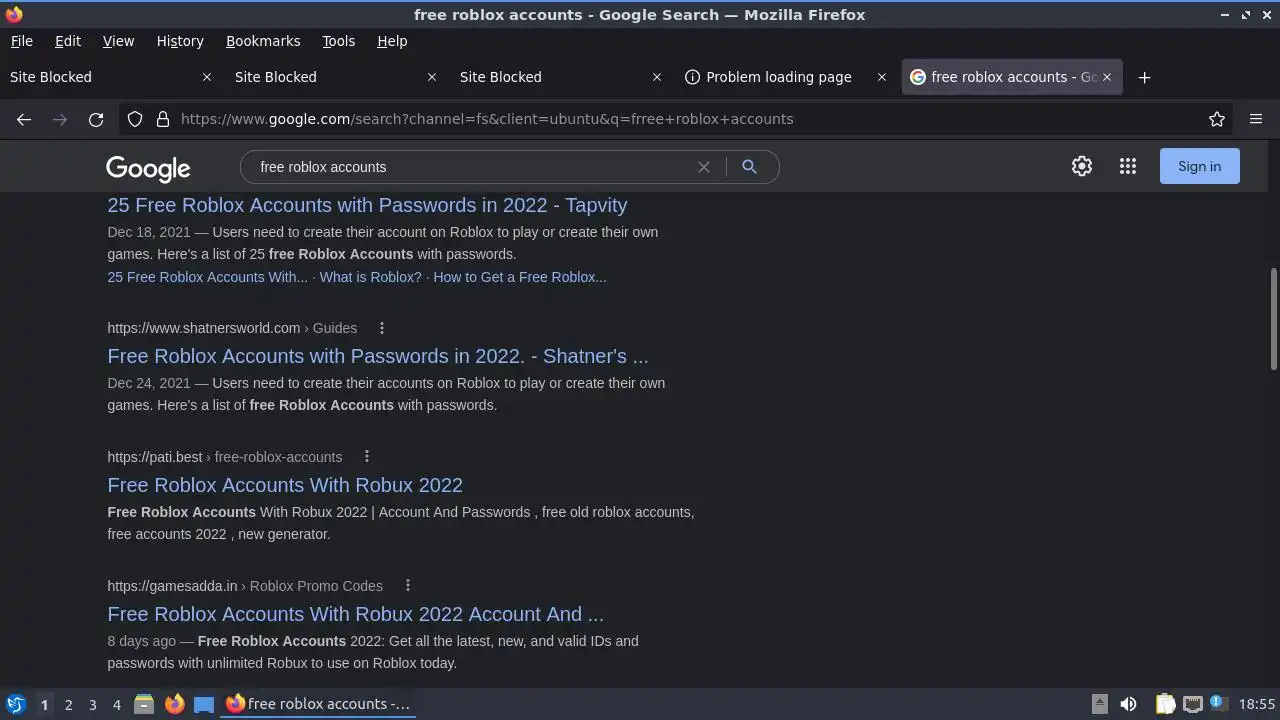Reload the current page

[96, 119]
